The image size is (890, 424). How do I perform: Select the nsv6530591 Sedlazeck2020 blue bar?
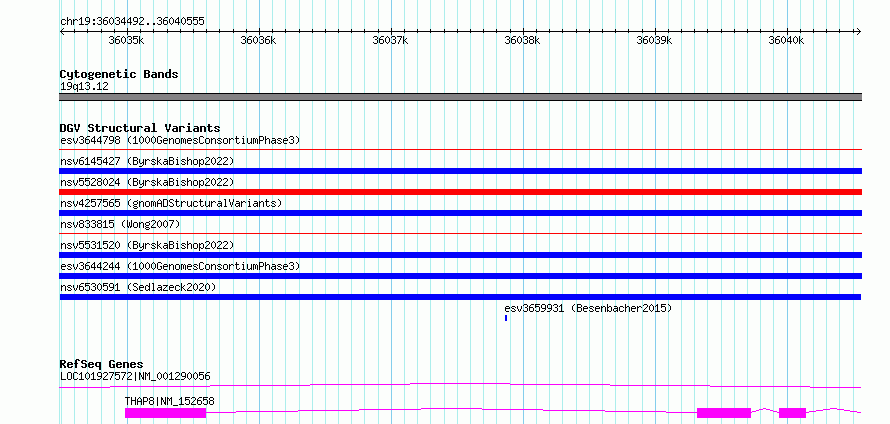(460, 297)
